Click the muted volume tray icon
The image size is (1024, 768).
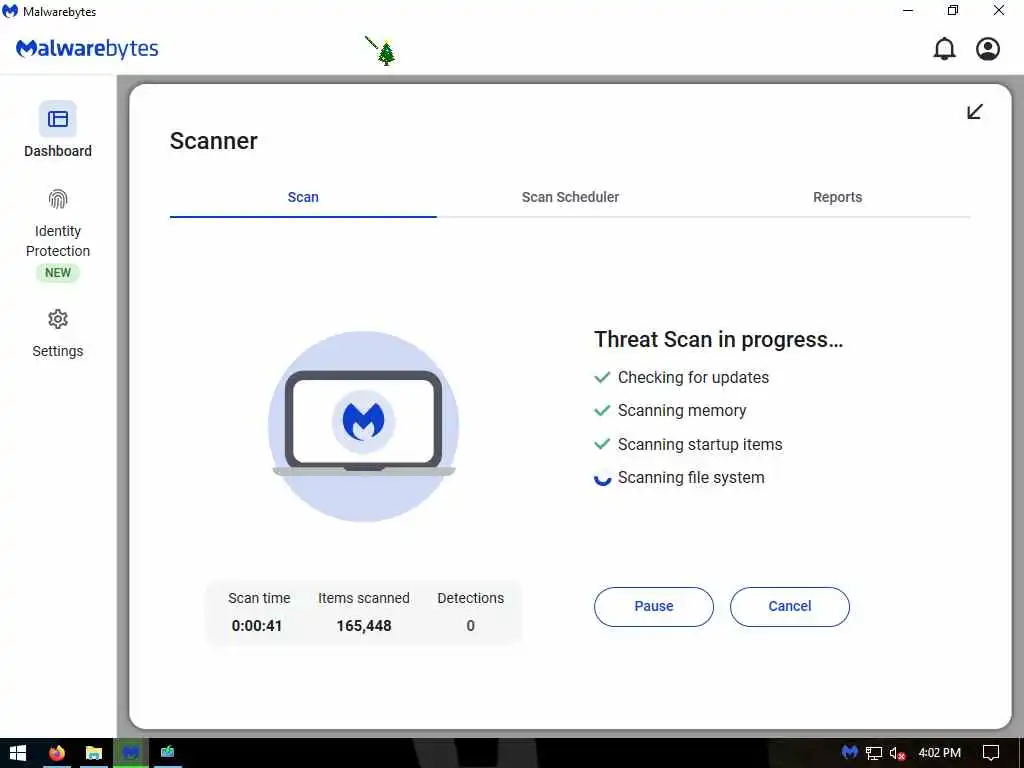coord(897,754)
